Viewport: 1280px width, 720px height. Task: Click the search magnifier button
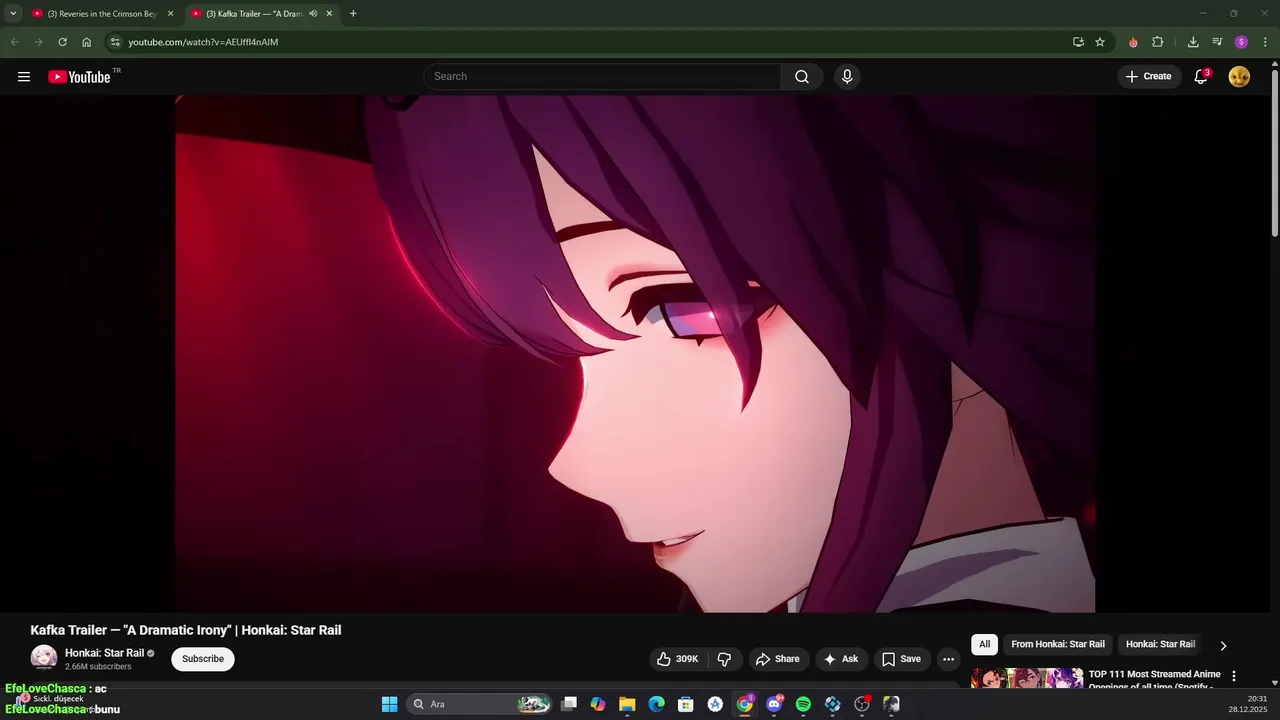(802, 77)
